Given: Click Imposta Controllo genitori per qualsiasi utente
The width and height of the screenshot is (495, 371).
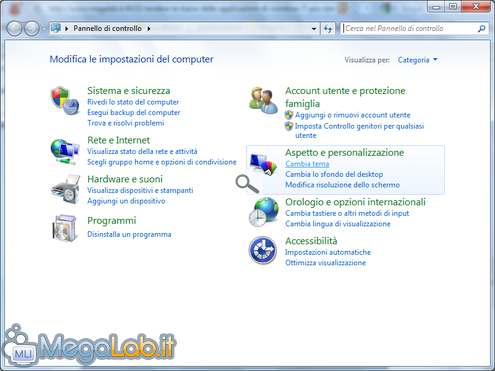Looking at the screenshot, I should 359,131.
